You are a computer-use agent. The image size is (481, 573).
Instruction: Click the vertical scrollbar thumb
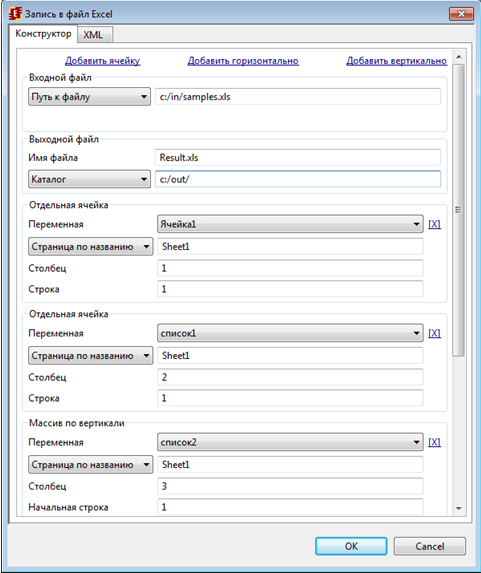[x=458, y=210]
